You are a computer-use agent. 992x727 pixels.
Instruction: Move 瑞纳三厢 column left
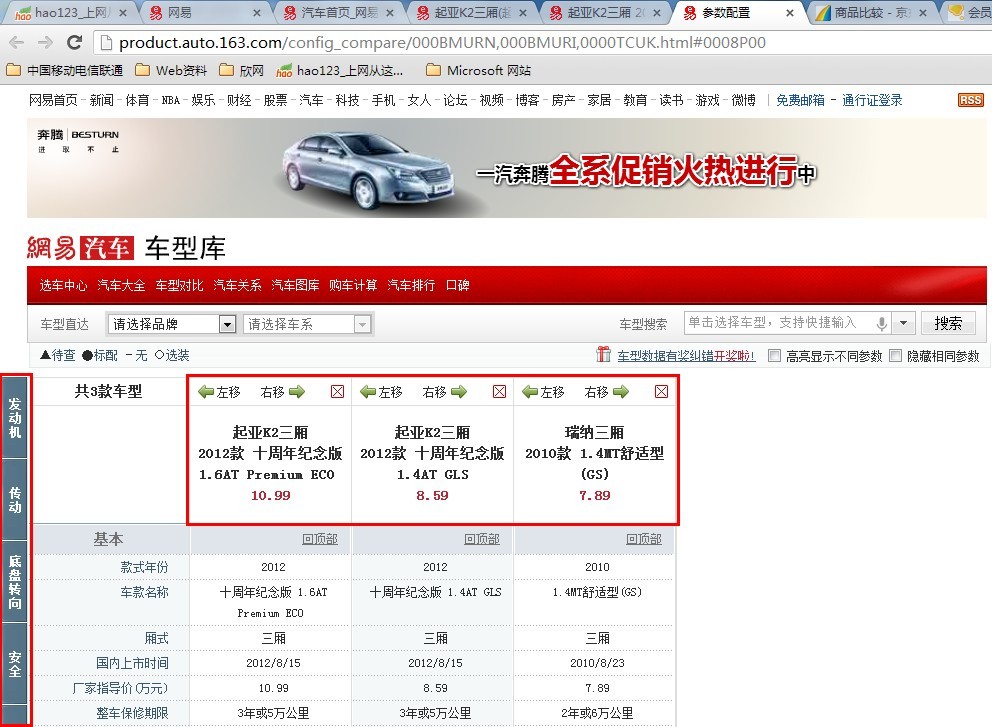pos(543,392)
